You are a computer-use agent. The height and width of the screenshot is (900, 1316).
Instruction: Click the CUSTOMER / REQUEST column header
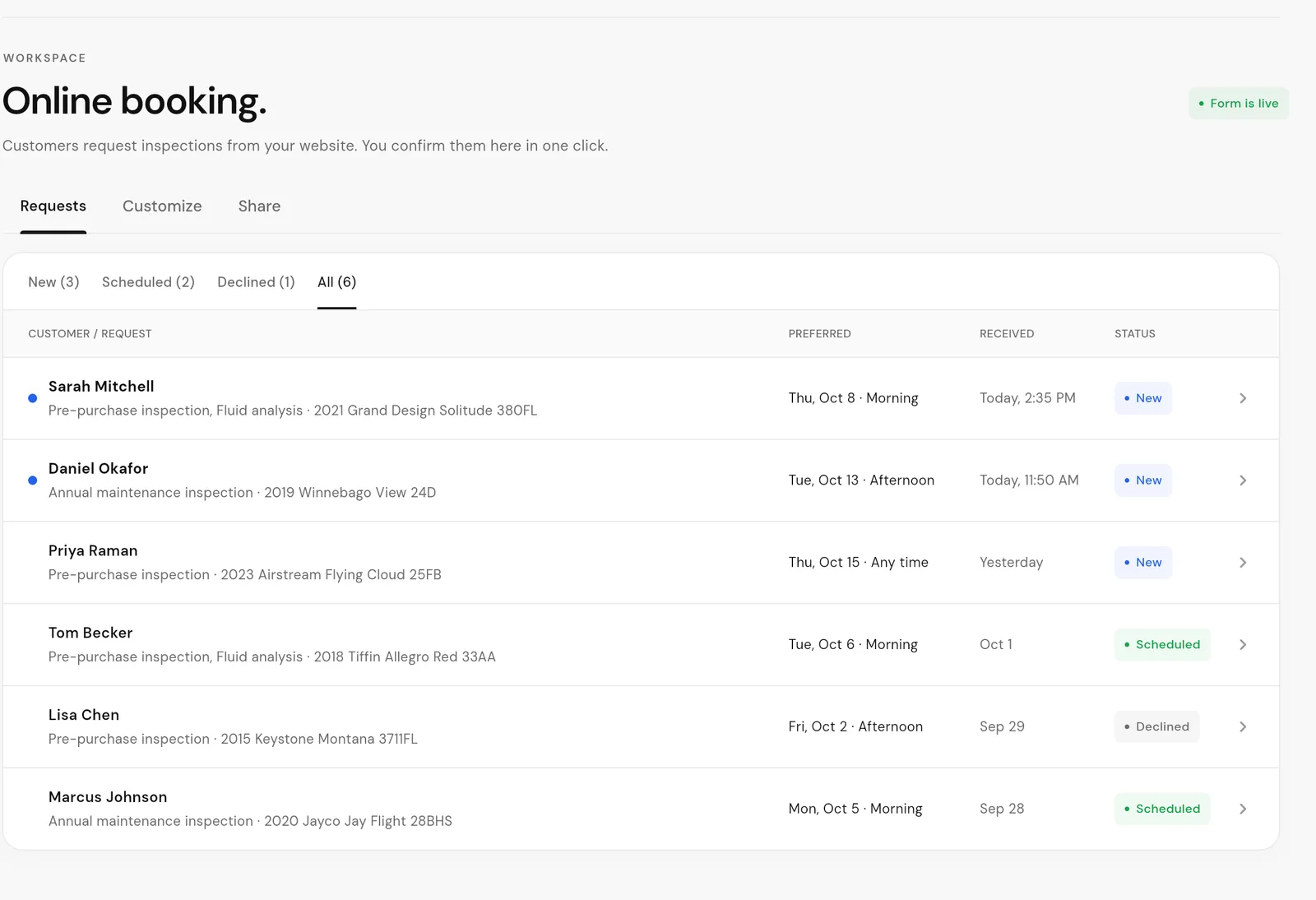(90, 334)
